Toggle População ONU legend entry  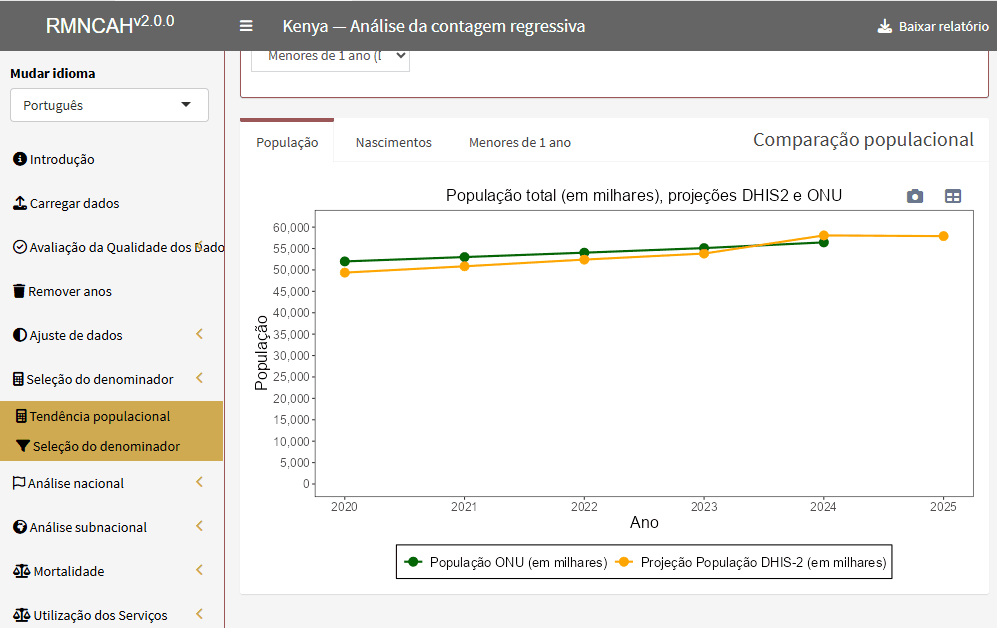(505, 562)
